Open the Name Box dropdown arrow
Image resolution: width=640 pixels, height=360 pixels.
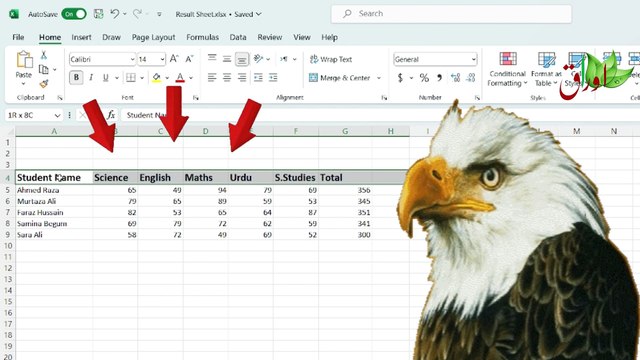57,116
